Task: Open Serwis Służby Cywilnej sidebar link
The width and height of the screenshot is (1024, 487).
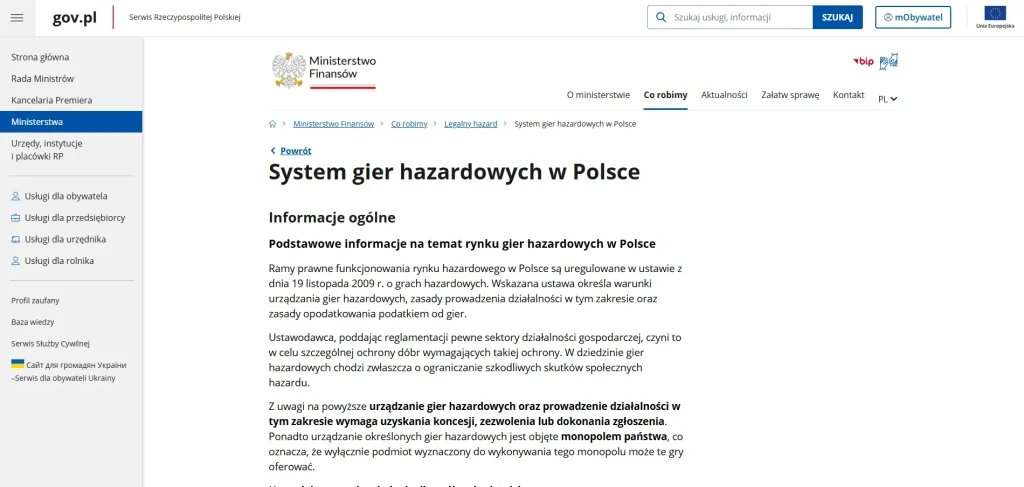Action: pos(50,344)
